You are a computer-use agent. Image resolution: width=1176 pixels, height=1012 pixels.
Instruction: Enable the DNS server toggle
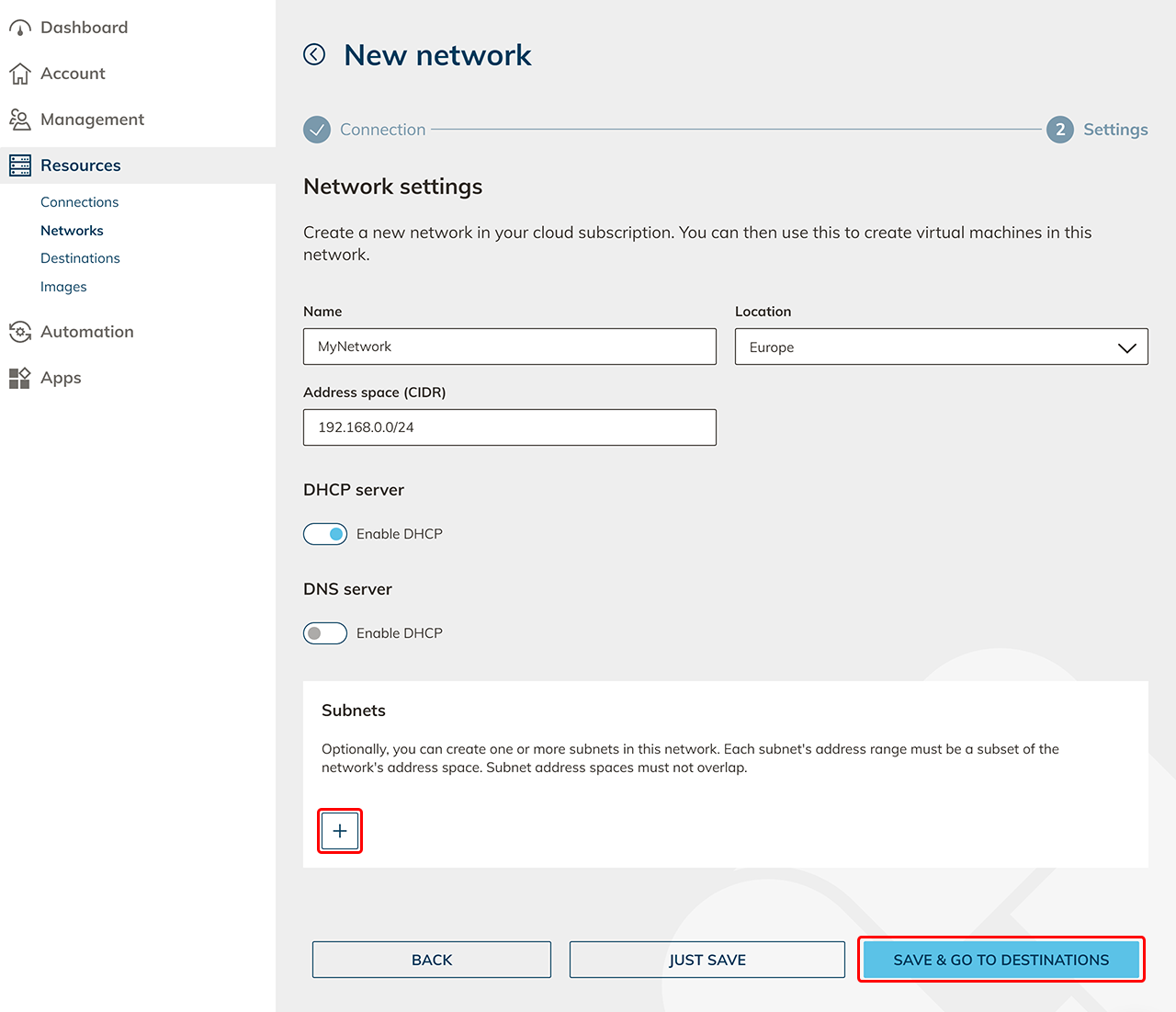click(325, 633)
